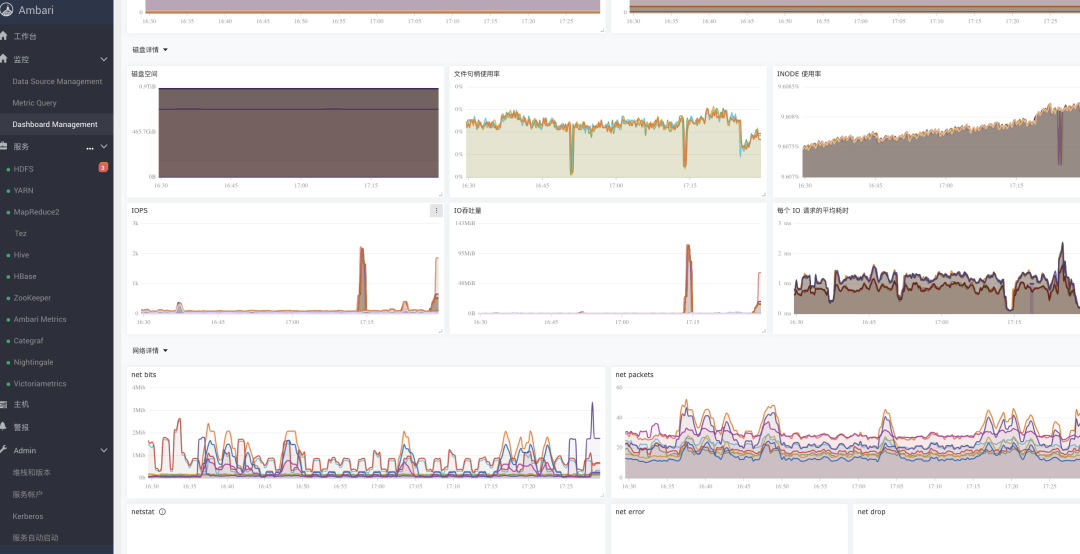1080x554 pixels.
Task: Click the HDFS alert badge showing 3
Action: [x=103, y=167]
